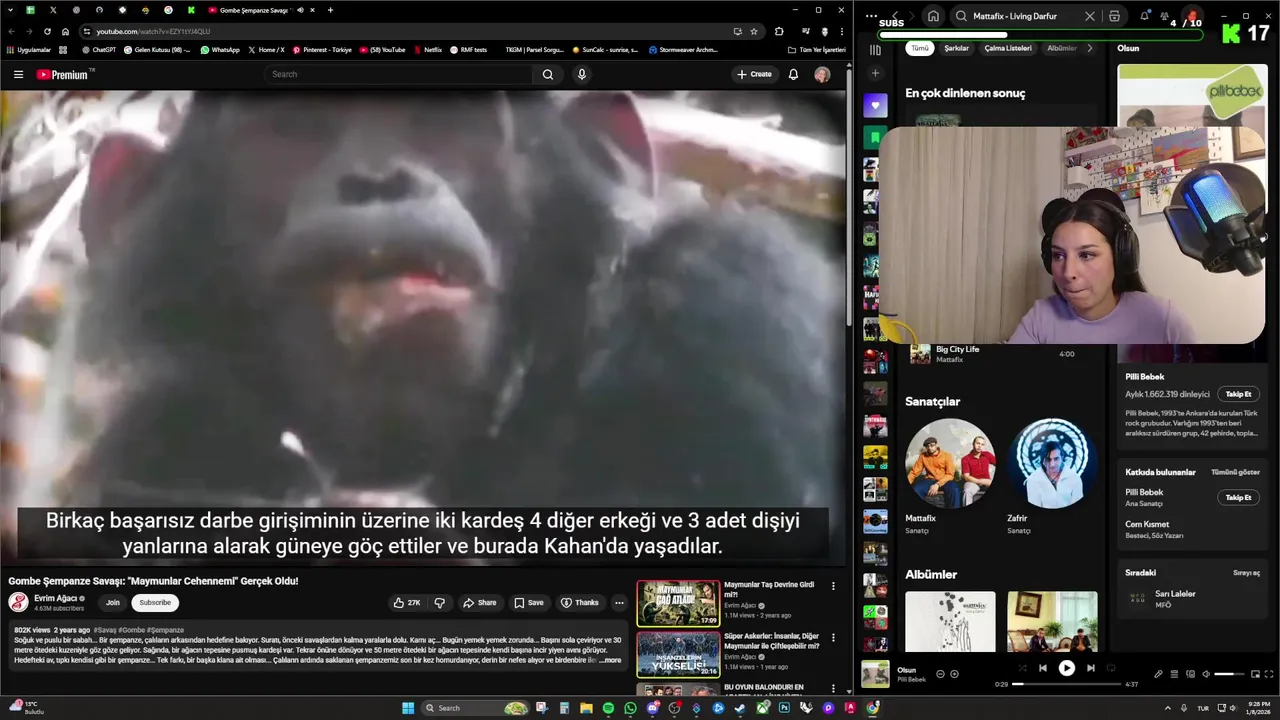The image size is (1280, 720).
Task: Open the YouTube guide hamburger menu
Action: click(18, 74)
